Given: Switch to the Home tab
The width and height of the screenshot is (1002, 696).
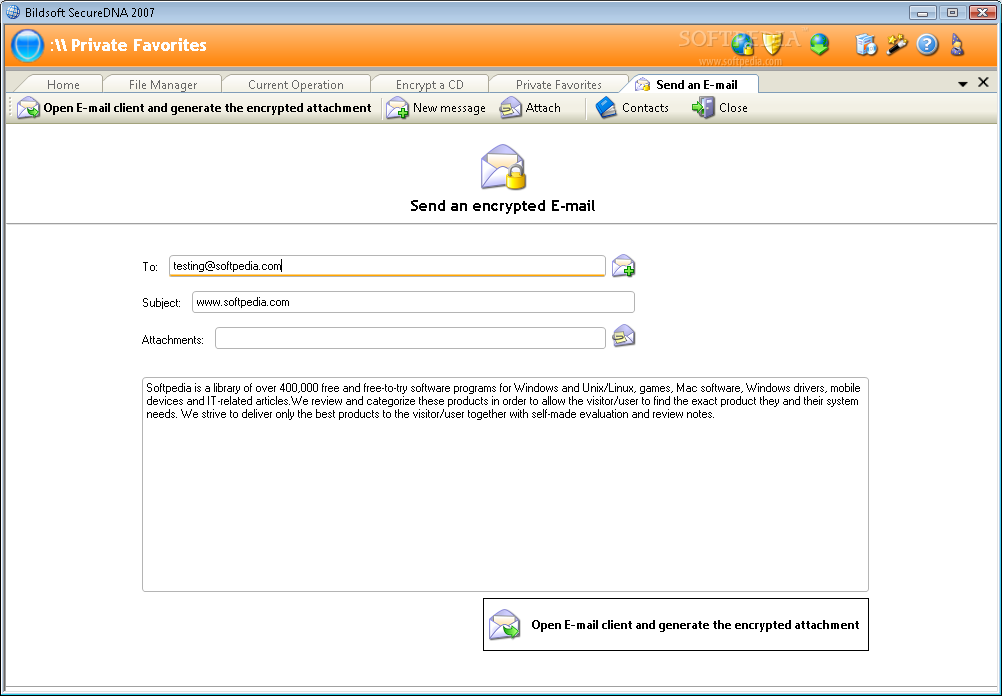Looking at the screenshot, I should coord(63,84).
